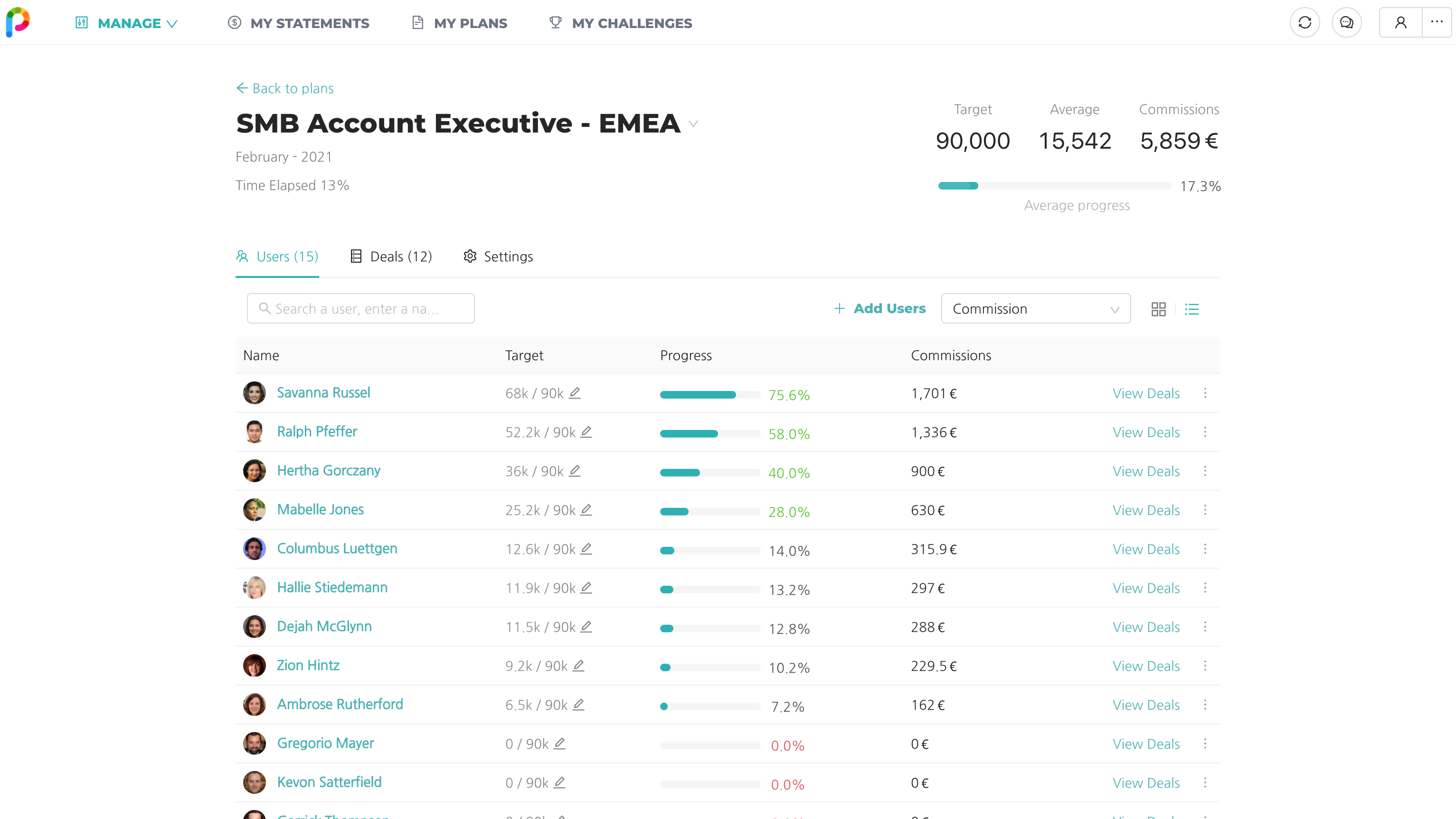Edit Gregorio Mayer's target pencil icon
Image resolution: width=1456 pixels, height=819 pixels.
(x=559, y=744)
